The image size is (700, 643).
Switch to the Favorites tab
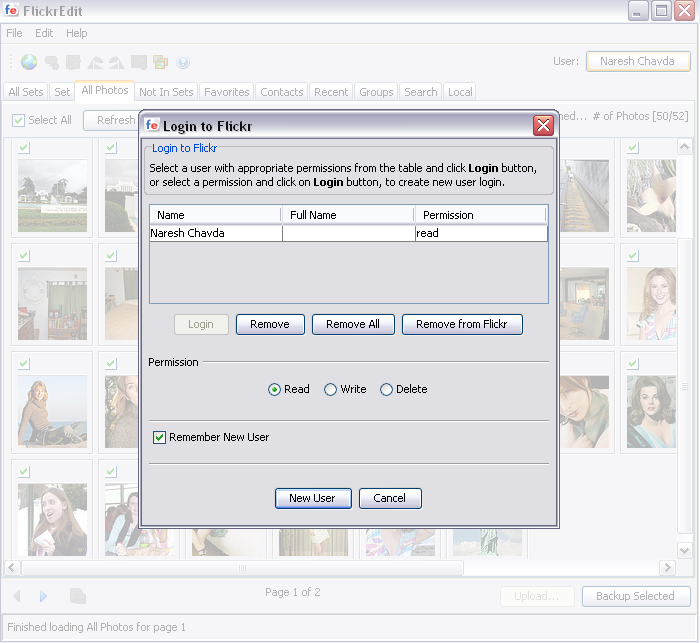227,92
